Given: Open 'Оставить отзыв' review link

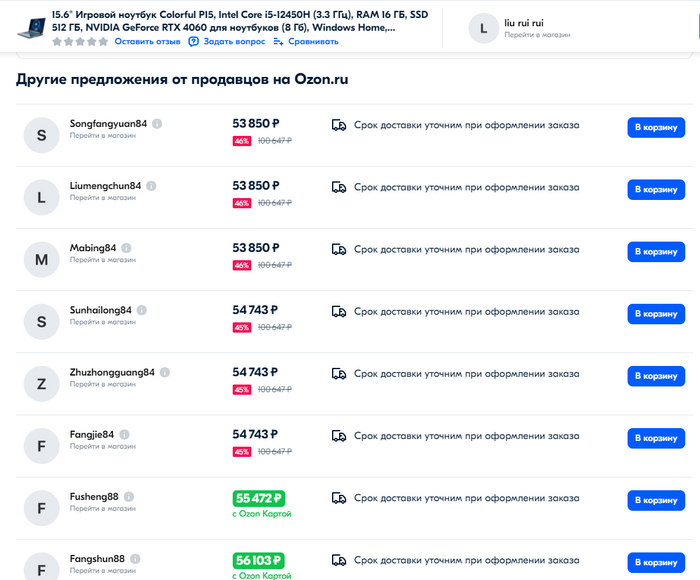Looking at the screenshot, I should [147, 42].
